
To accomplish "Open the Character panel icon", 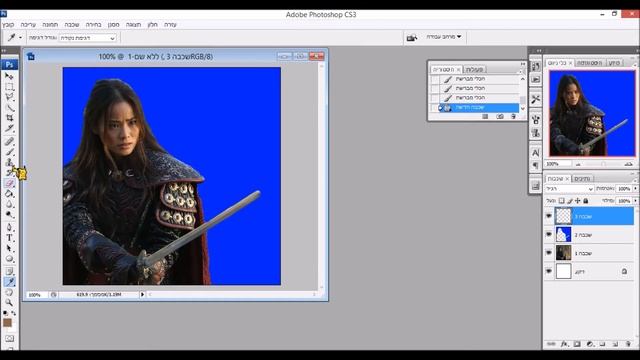I will click(536, 153).
